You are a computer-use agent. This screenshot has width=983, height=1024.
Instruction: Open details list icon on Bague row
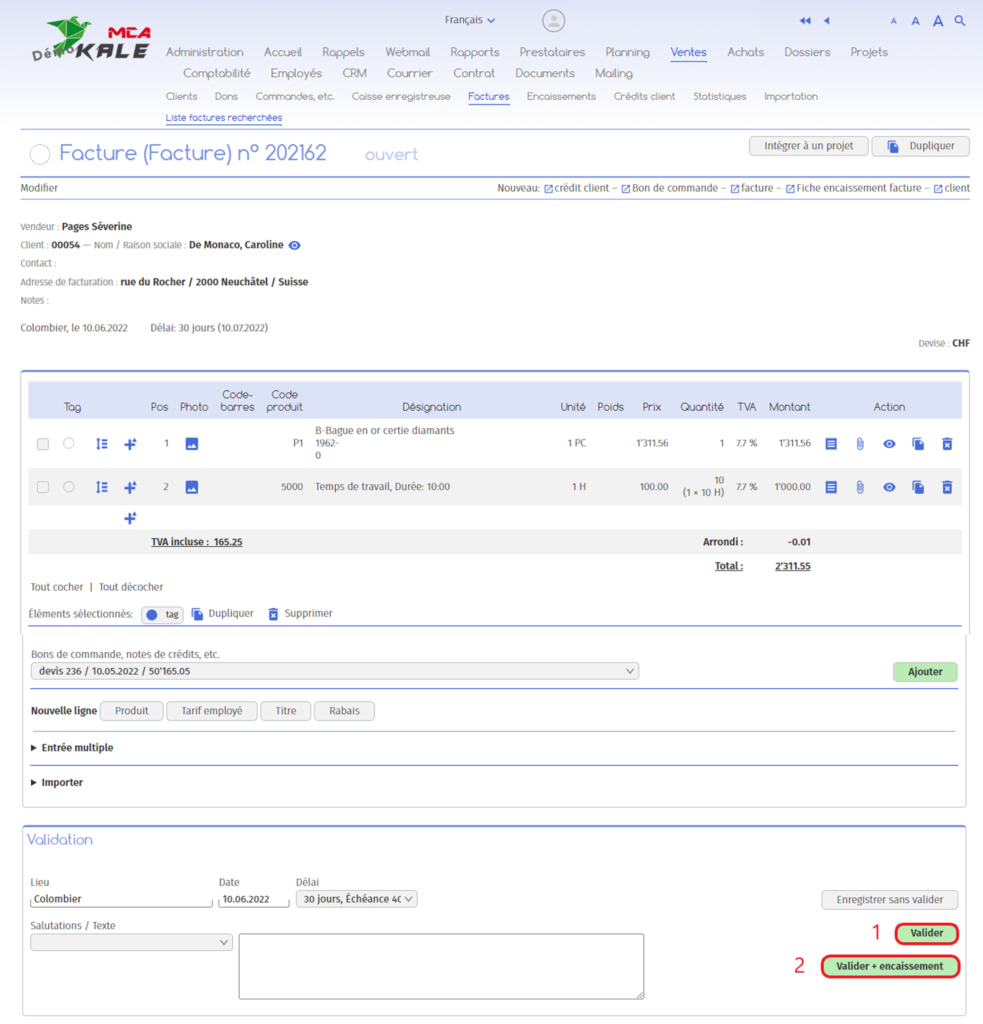tap(831, 444)
